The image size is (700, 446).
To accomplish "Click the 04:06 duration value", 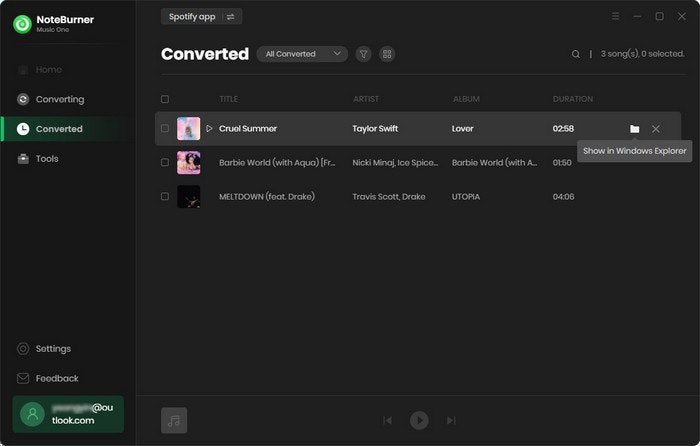I will tap(563, 196).
